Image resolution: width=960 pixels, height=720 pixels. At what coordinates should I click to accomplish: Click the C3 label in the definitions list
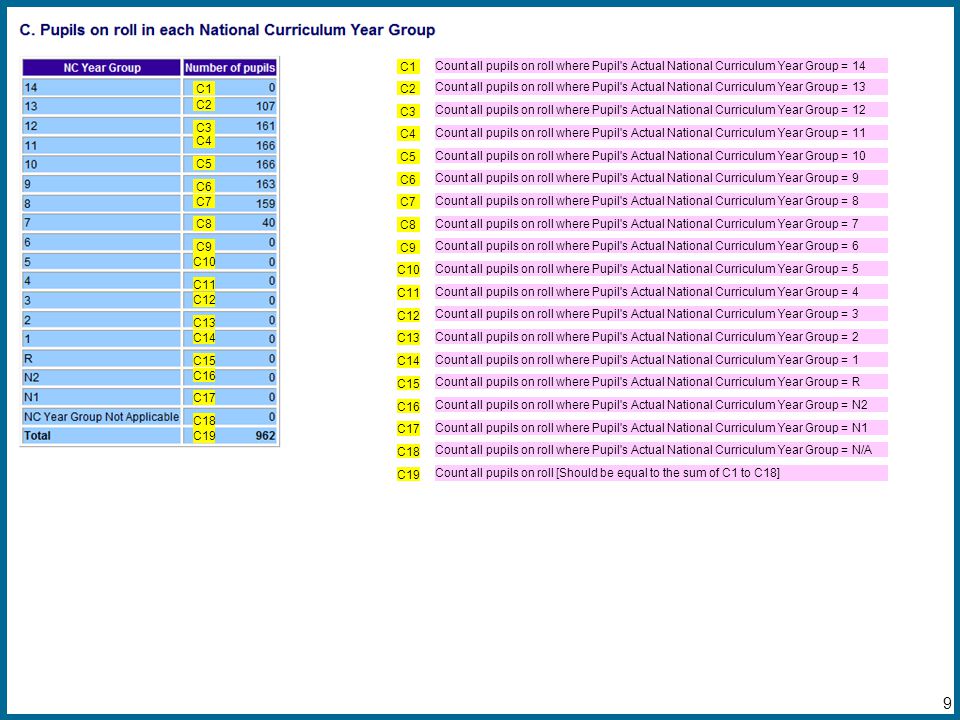coord(408,111)
